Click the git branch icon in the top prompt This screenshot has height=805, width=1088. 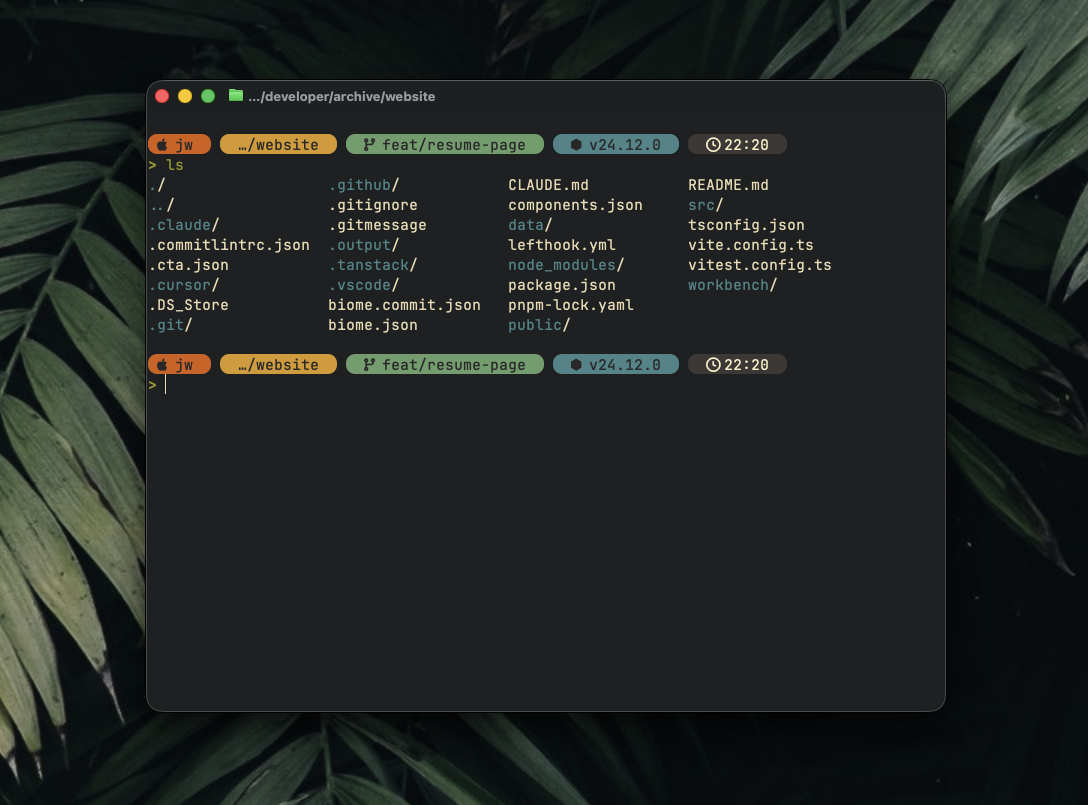point(369,145)
